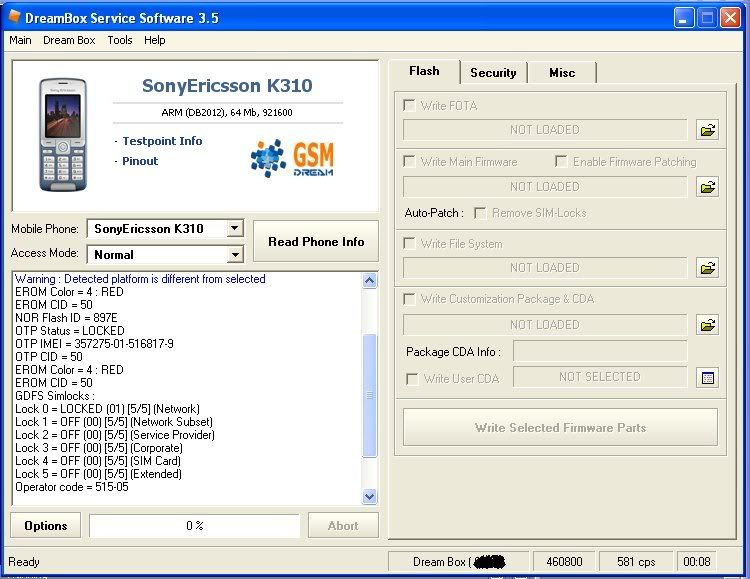Image resolution: width=750 pixels, height=579 pixels.
Task: Toggle Write File System checkbox
Action: tap(409, 244)
